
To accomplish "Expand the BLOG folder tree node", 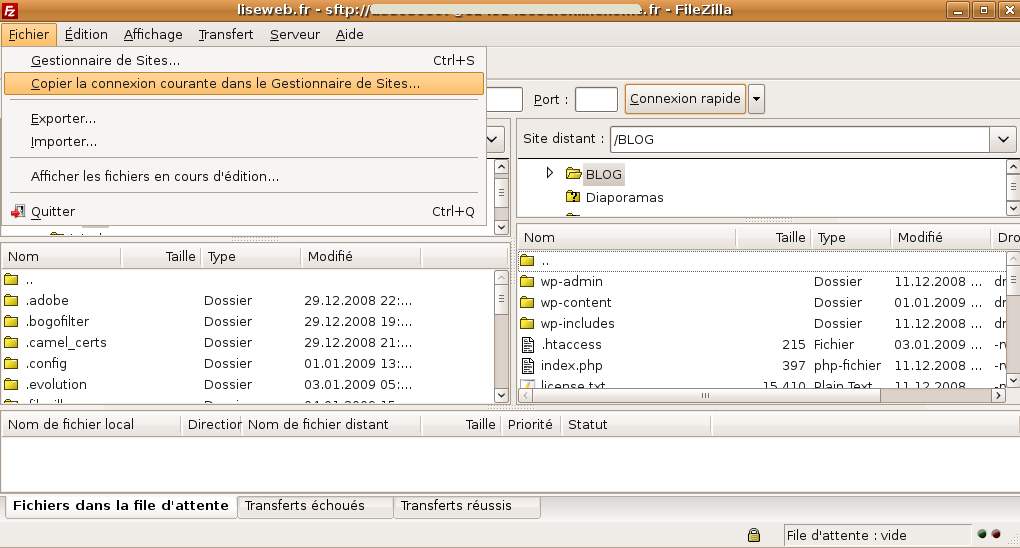I will [549, 174].
